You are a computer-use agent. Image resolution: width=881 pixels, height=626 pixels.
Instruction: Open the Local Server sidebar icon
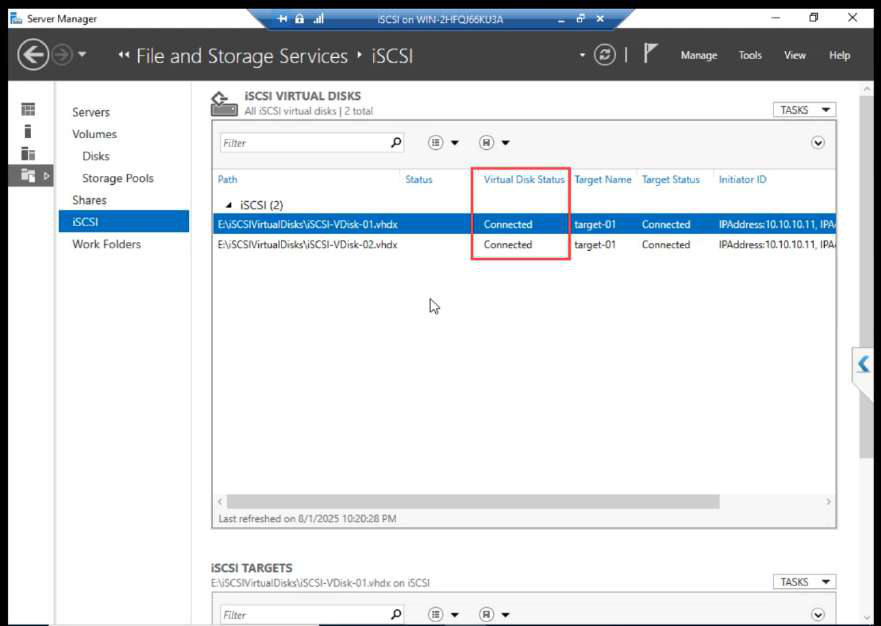[x=28, y=131]
